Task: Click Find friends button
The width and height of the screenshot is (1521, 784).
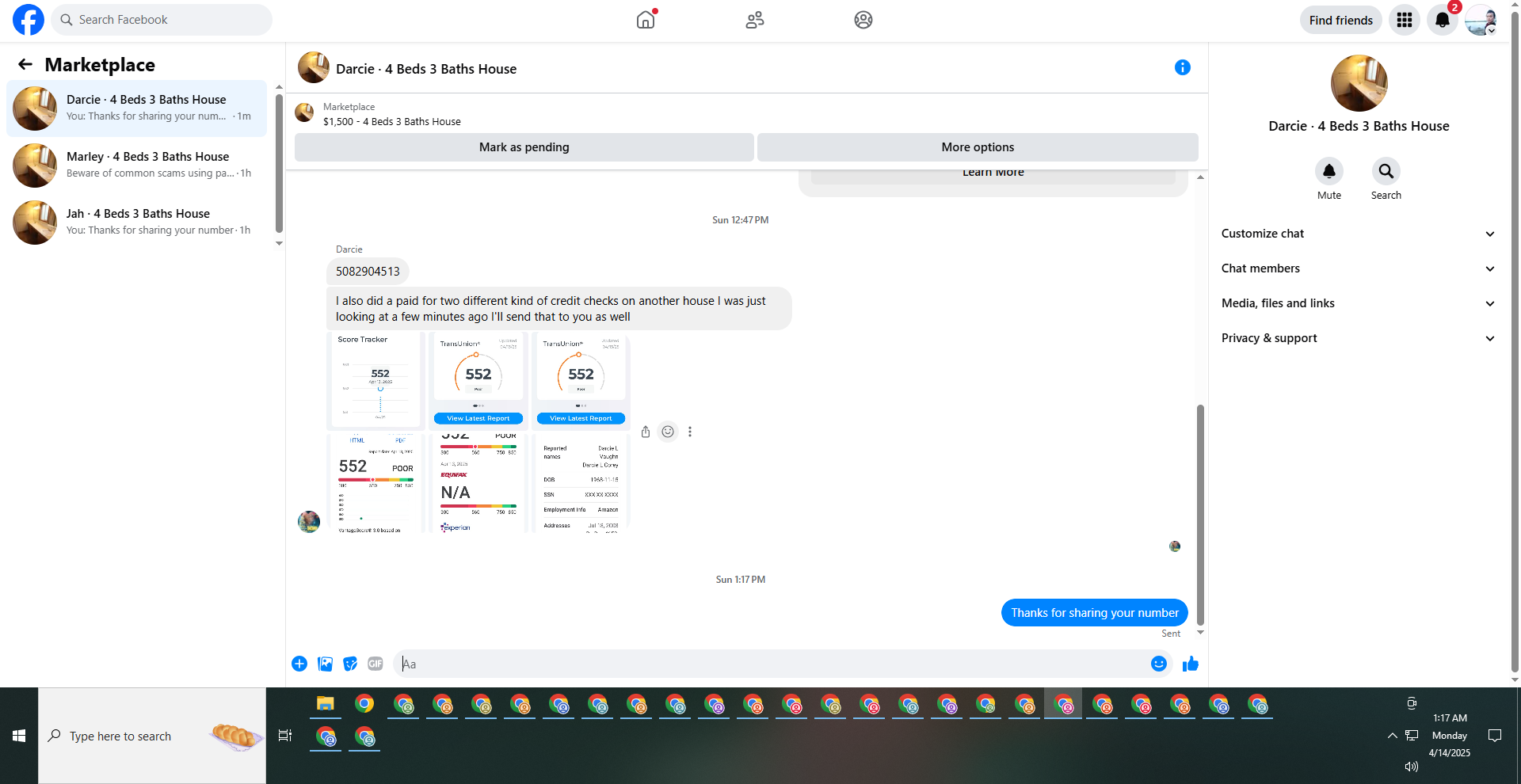Action: (x=1341, y=20)
